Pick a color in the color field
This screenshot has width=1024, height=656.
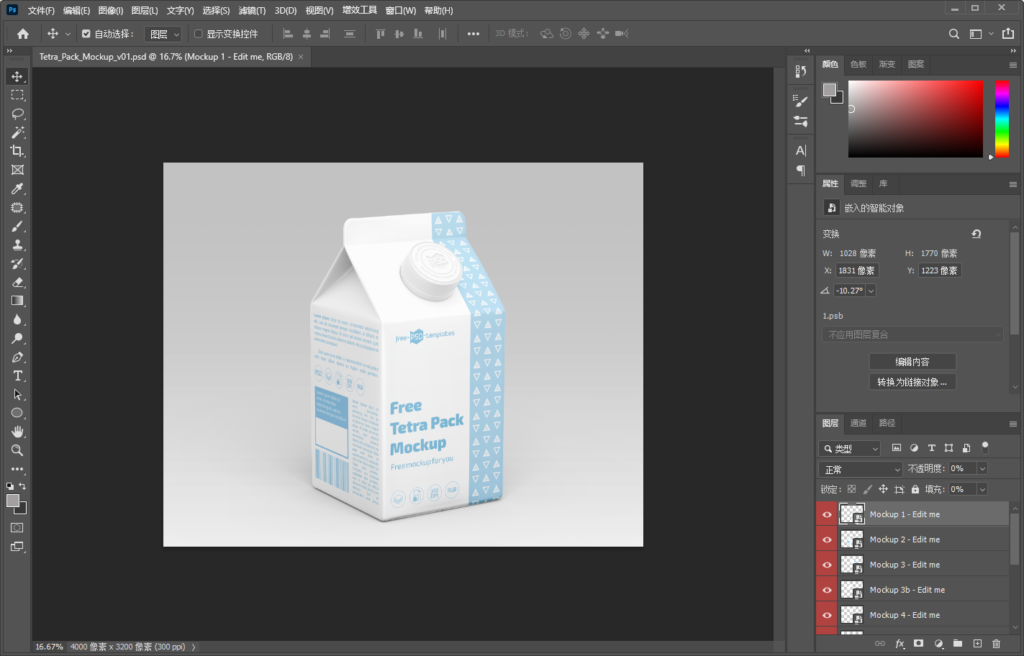pyautogui.click(x=915, y=119)
